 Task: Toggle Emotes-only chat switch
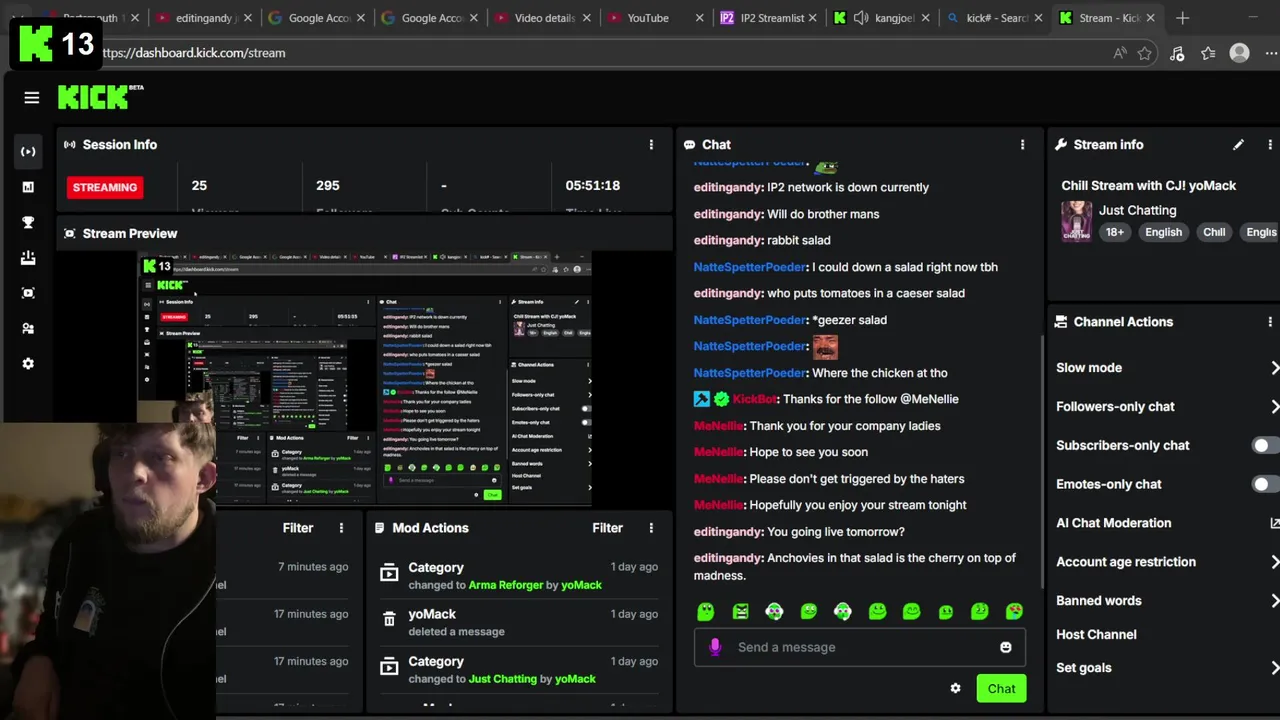click(1265, 484)
